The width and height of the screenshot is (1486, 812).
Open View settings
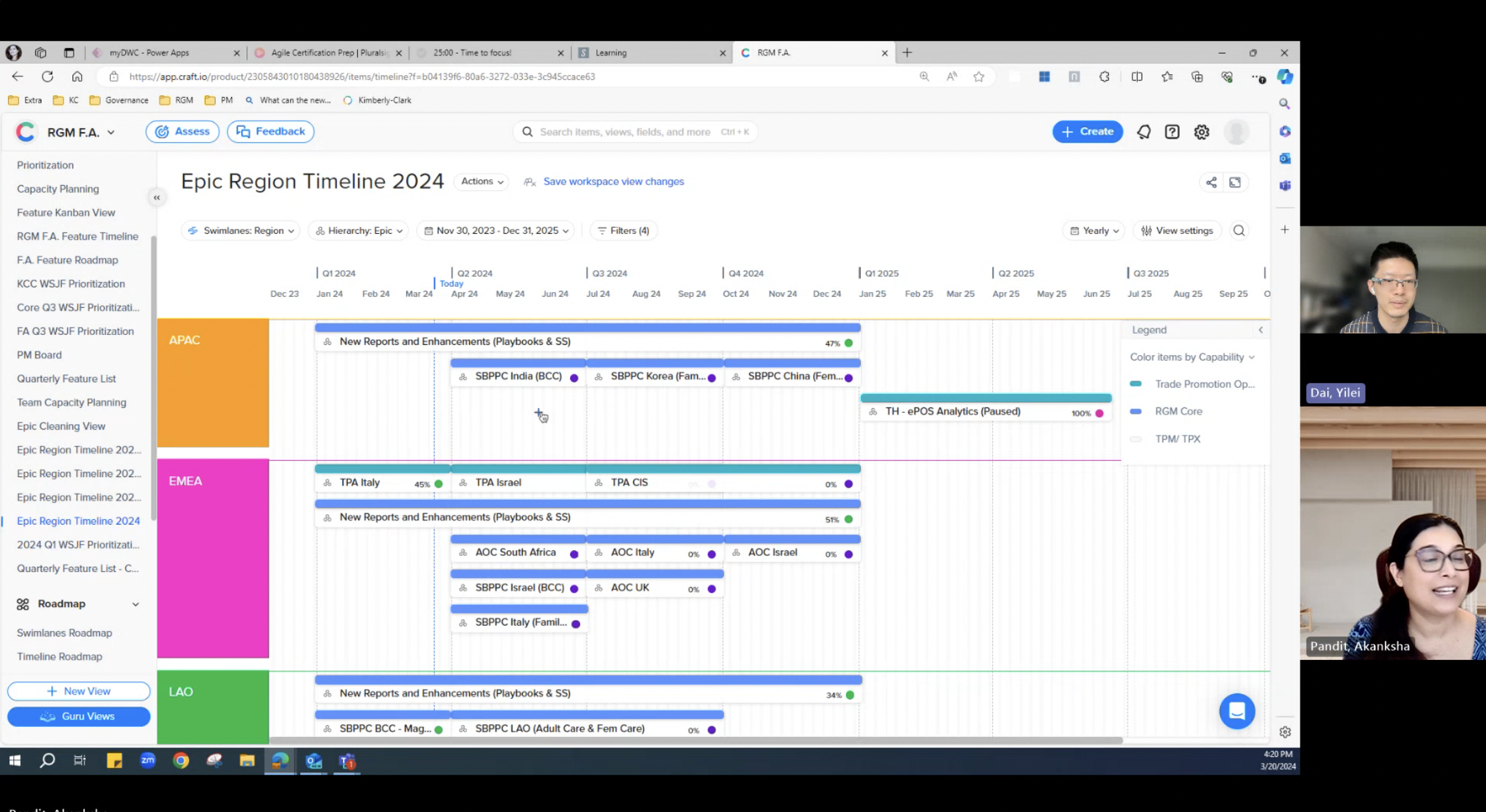click(x=1177, y=230)
